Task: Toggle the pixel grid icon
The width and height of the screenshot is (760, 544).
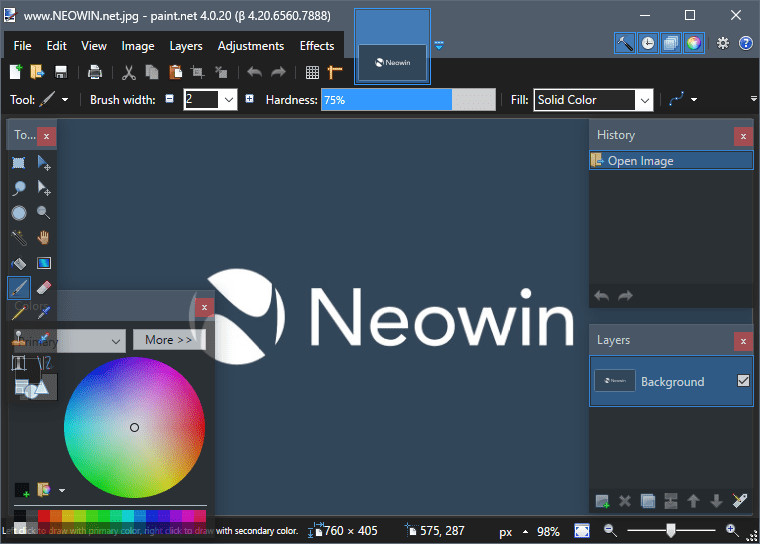Action: click(x=312, y=72)
